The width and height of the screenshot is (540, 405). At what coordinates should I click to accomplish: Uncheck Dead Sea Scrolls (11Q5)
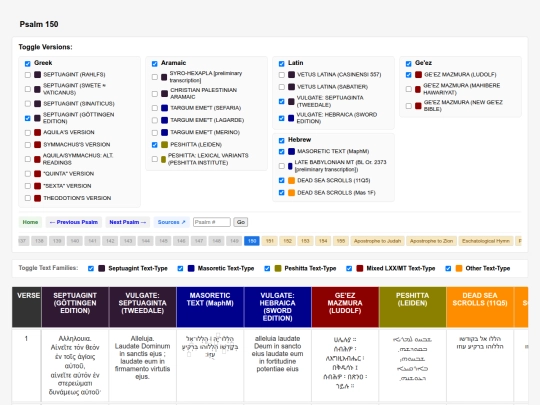click(281, 180)
